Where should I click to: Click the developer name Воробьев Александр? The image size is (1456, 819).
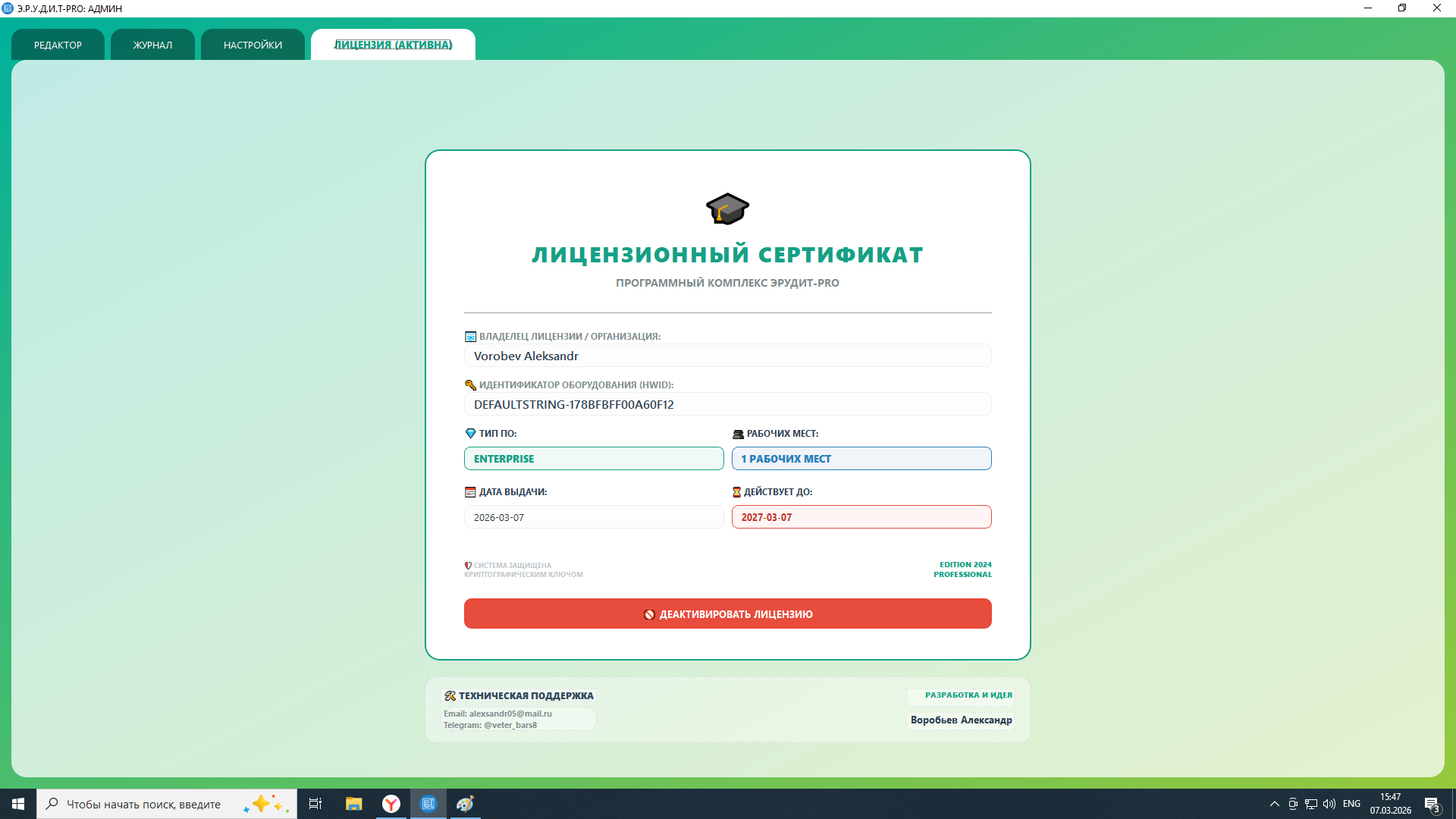click(961, 720)
